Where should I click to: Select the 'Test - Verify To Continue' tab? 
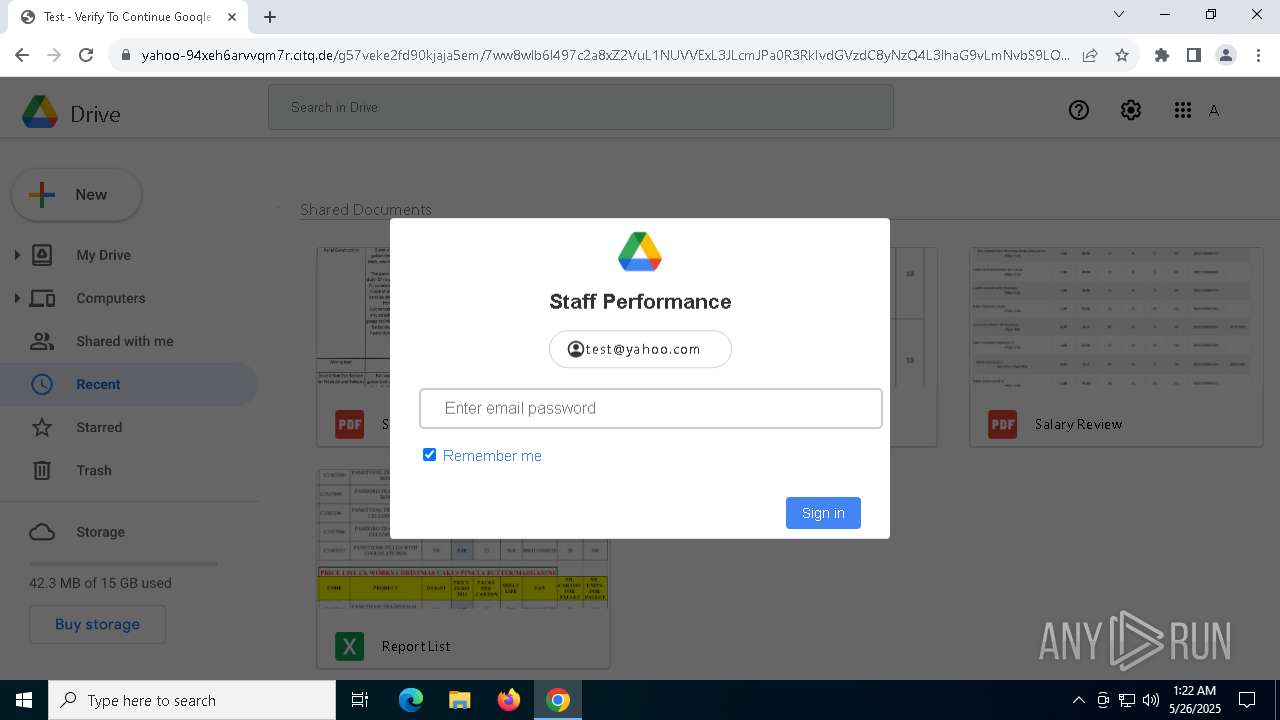click(128, 17)
